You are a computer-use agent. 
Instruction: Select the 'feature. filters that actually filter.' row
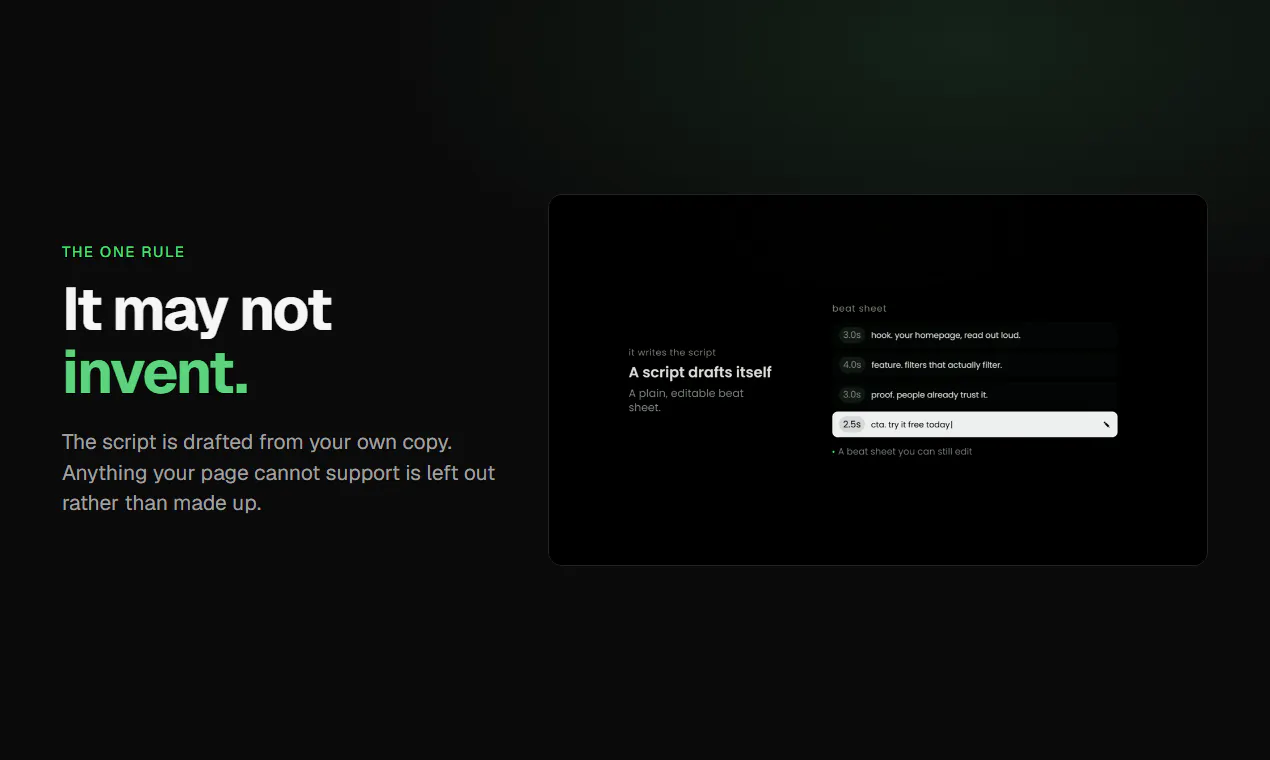(975, 365)
